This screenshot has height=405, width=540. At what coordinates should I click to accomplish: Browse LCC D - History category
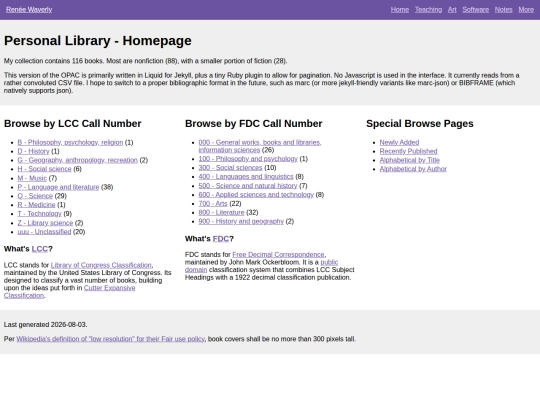(x=33, y=151)
